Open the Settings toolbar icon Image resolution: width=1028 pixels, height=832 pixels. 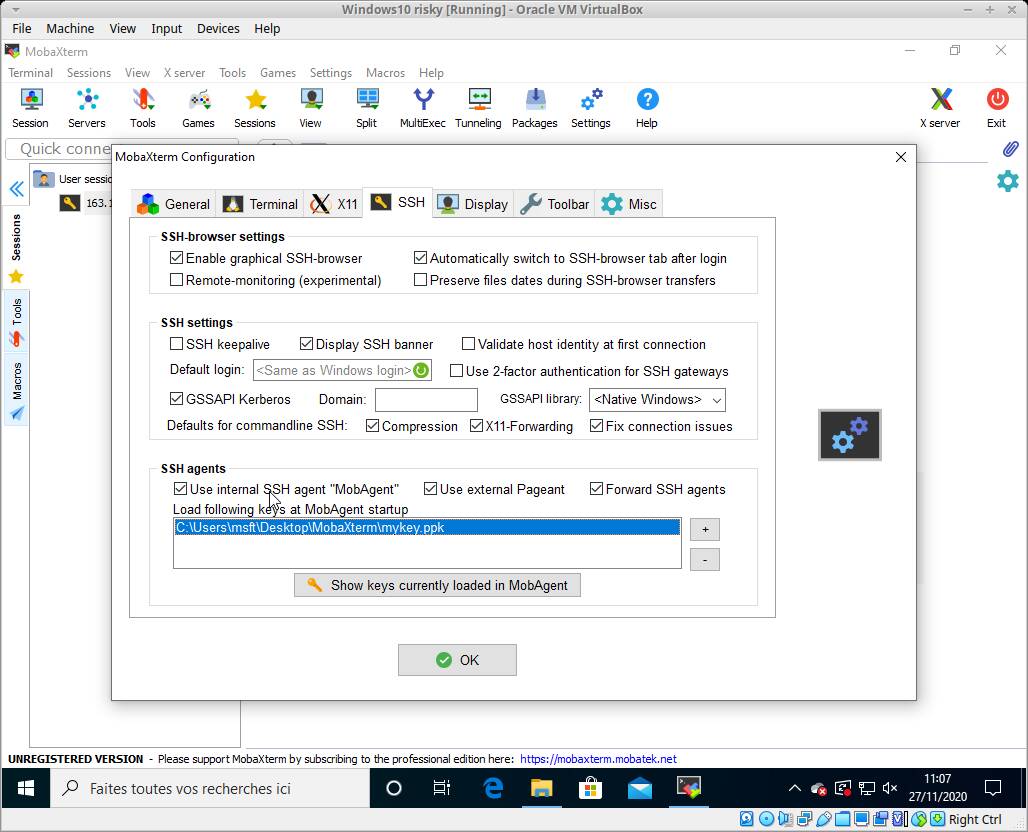[591, 108]
